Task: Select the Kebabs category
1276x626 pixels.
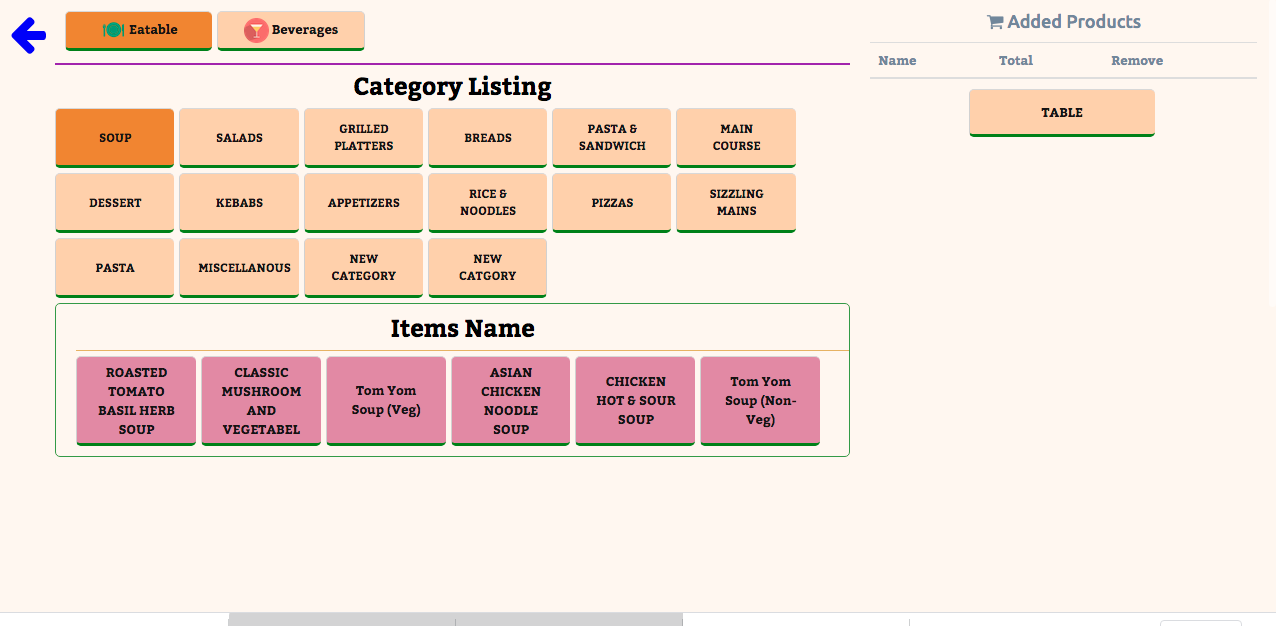Action: [239, 203]
